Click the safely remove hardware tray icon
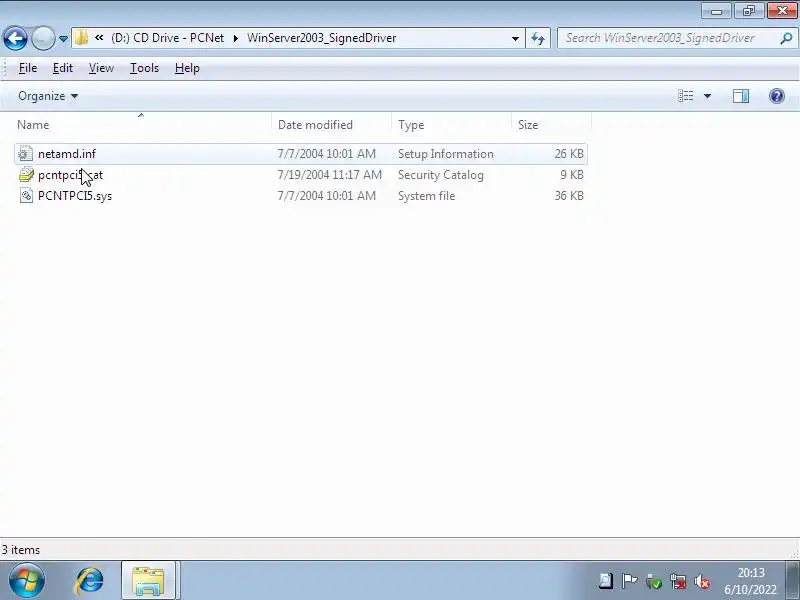Image resolution: width=800 pixels, height=600 pixels. coord(654,581)
